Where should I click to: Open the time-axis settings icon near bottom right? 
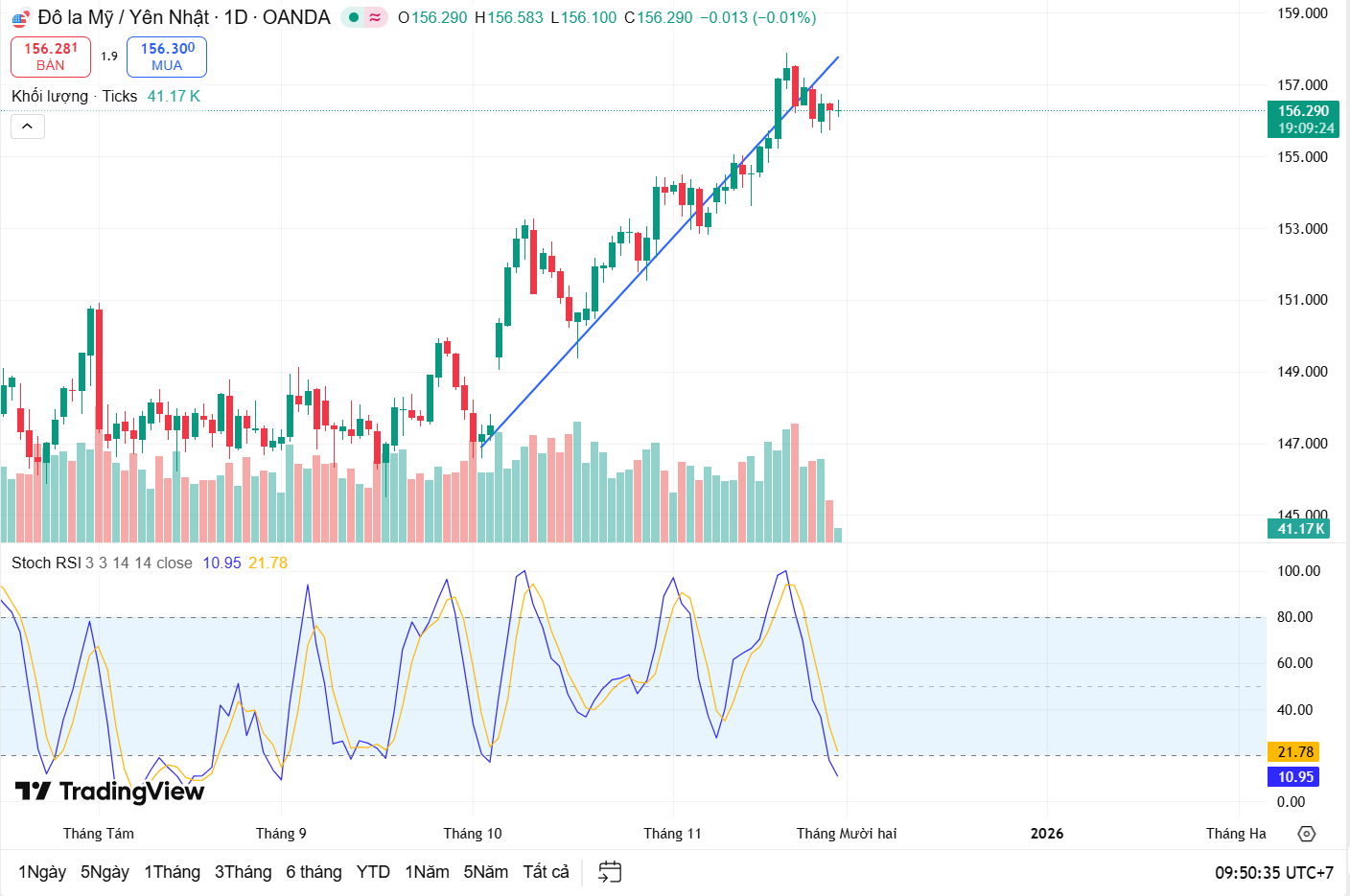pyautogui.click(x=1308, y=835)
